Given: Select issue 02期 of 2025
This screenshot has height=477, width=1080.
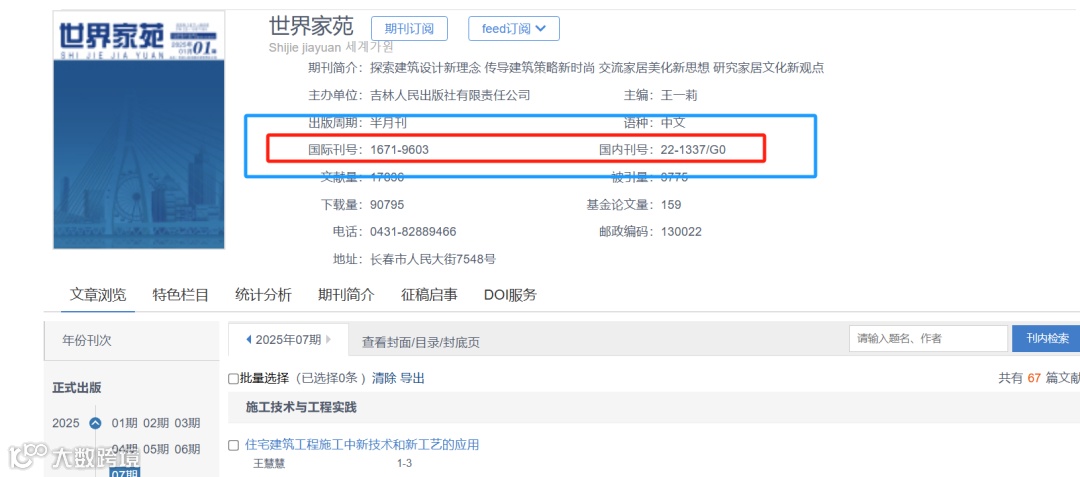Looking at the screenshot, I should (156, 423).
